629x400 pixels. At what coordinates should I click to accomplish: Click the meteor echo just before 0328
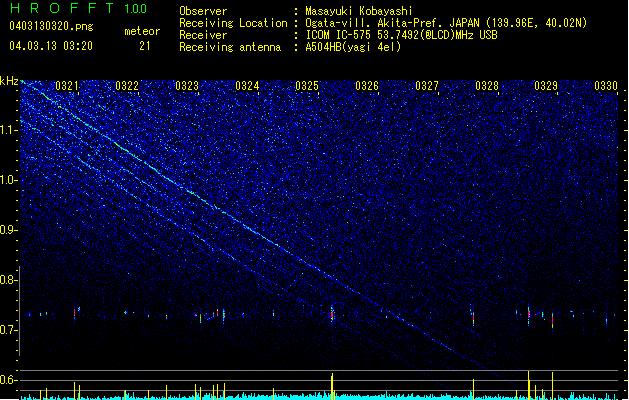click(x=473, y=317)
